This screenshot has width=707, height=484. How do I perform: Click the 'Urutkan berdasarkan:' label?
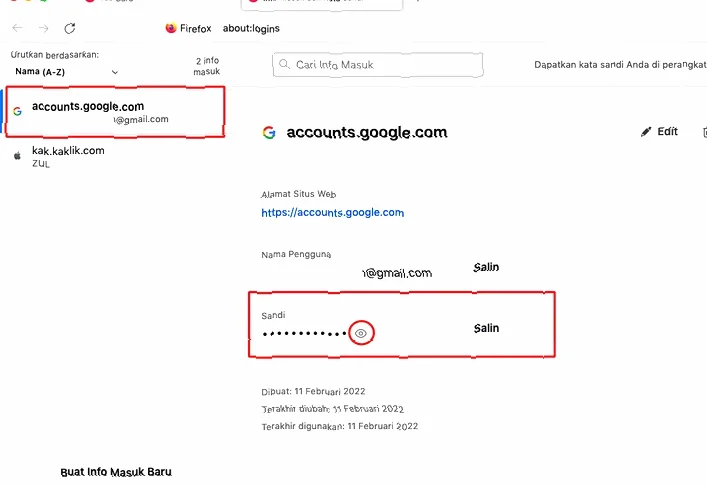click(x=55, y=55)
